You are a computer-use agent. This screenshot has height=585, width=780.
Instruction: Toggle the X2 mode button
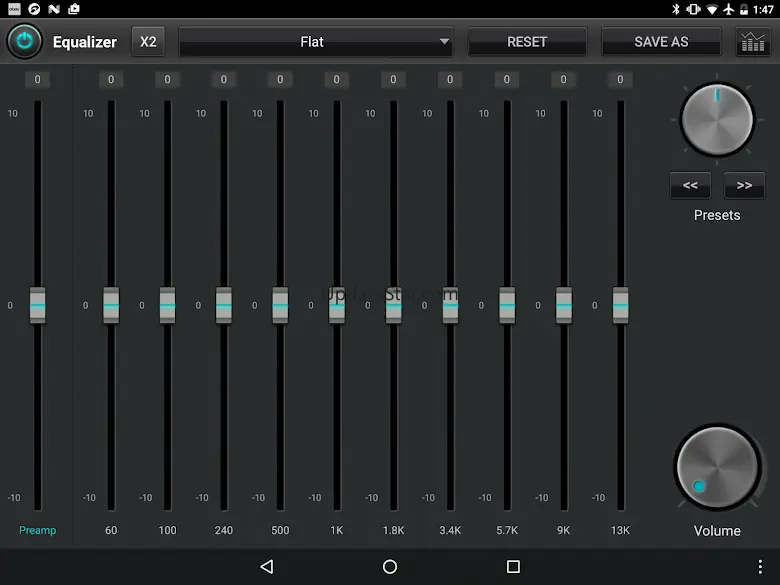click(148, 42)
